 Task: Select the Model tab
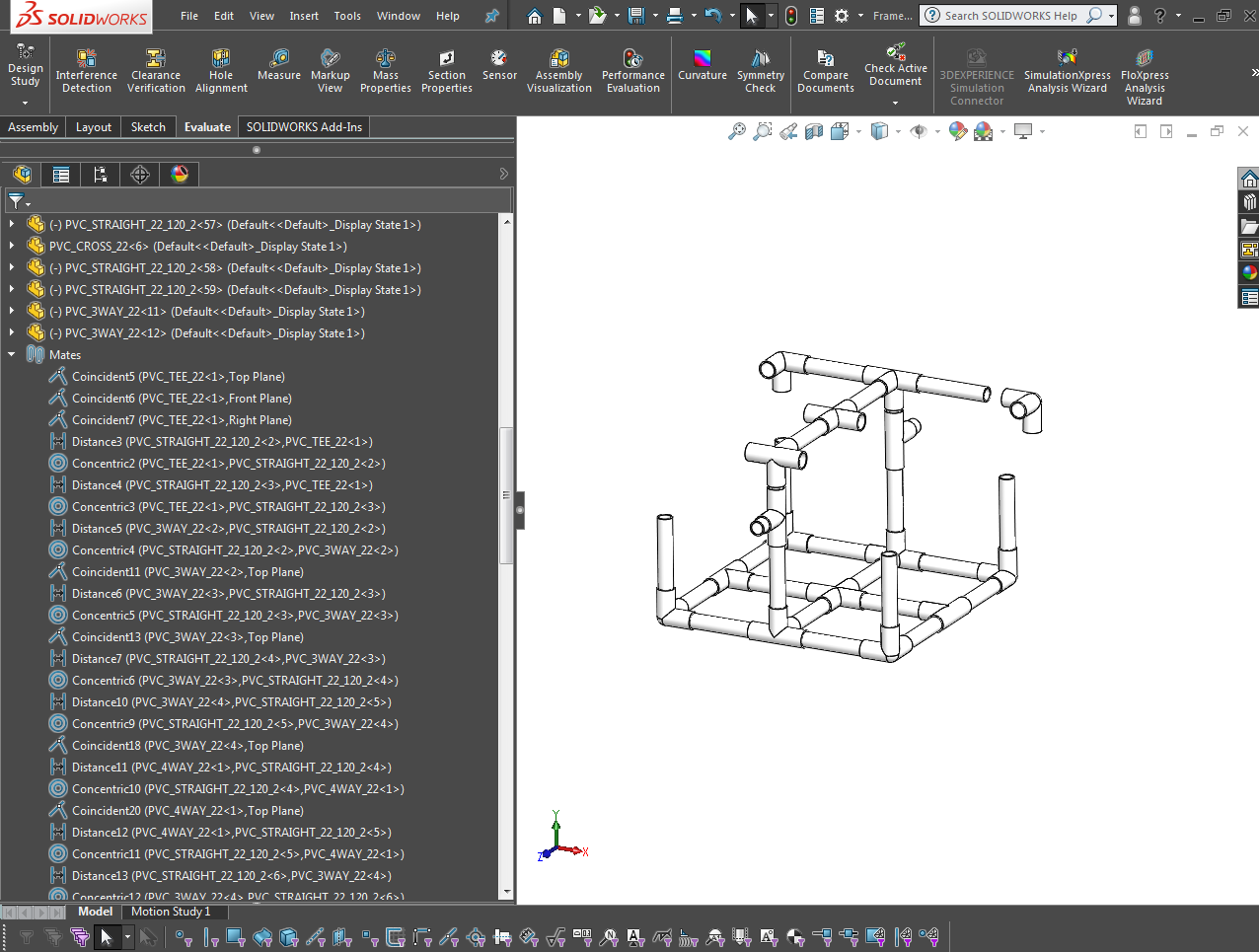[95, 912]
